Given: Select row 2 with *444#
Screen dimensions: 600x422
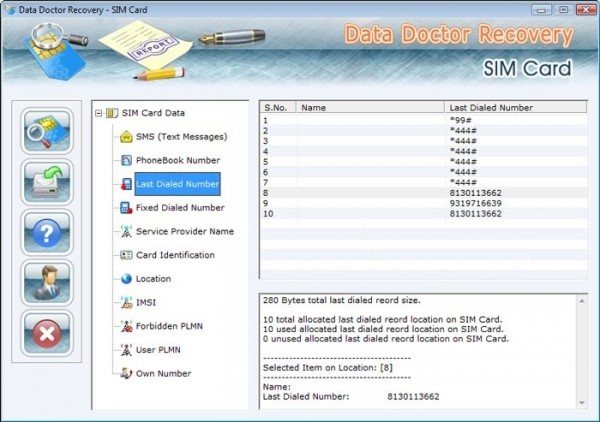Looking at the screenshot, I should (x=424, y=131).
